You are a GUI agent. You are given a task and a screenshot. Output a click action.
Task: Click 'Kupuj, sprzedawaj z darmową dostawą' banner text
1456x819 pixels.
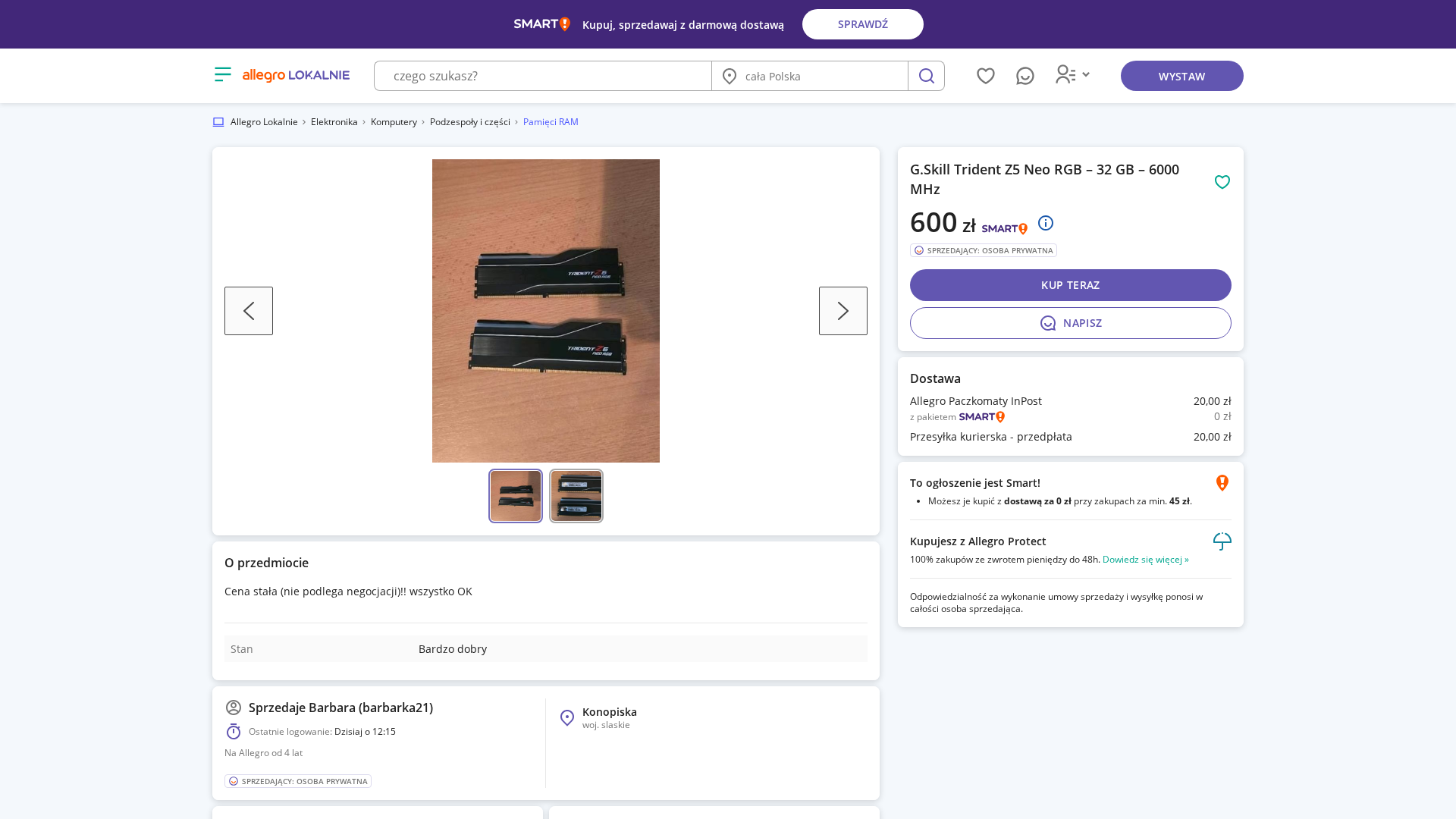click(x=683, y=25)
